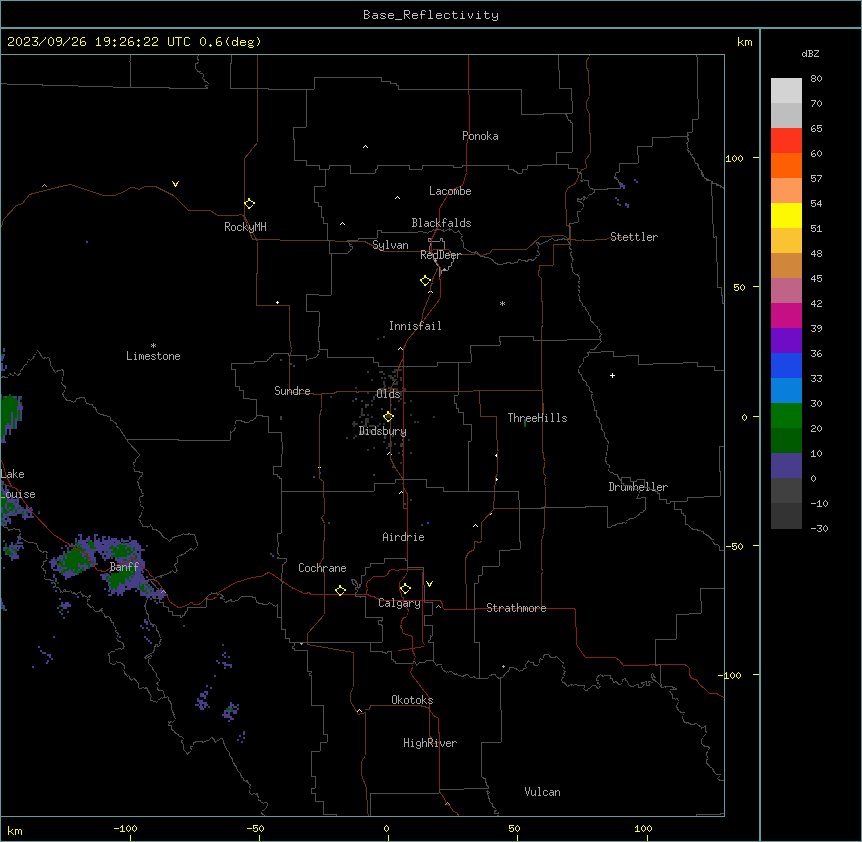This screenshot has width=862, height=842.
Task: Click the Stettler city label
Action: [633, 237]
